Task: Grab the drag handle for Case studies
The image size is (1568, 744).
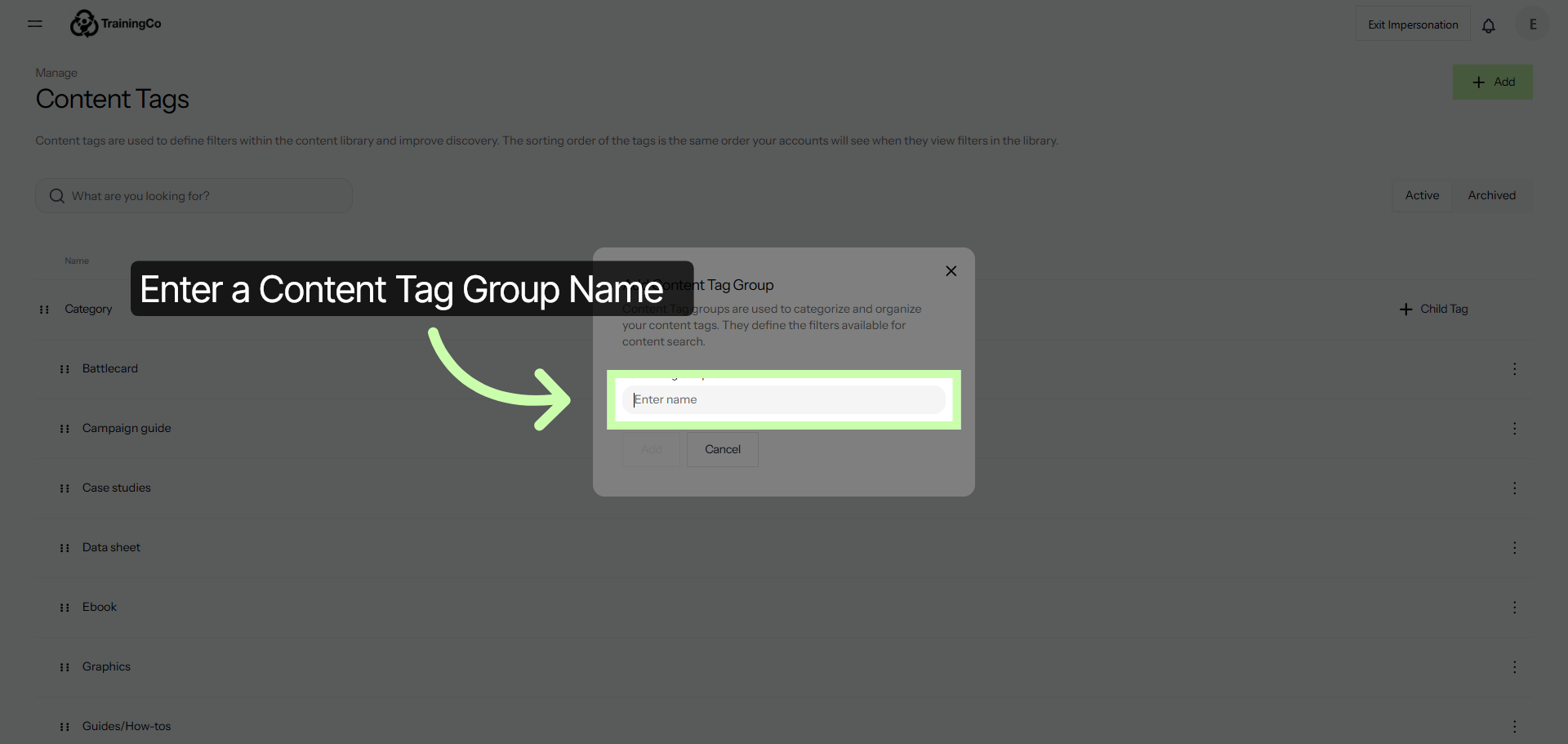Action: (x=65, y=488)
